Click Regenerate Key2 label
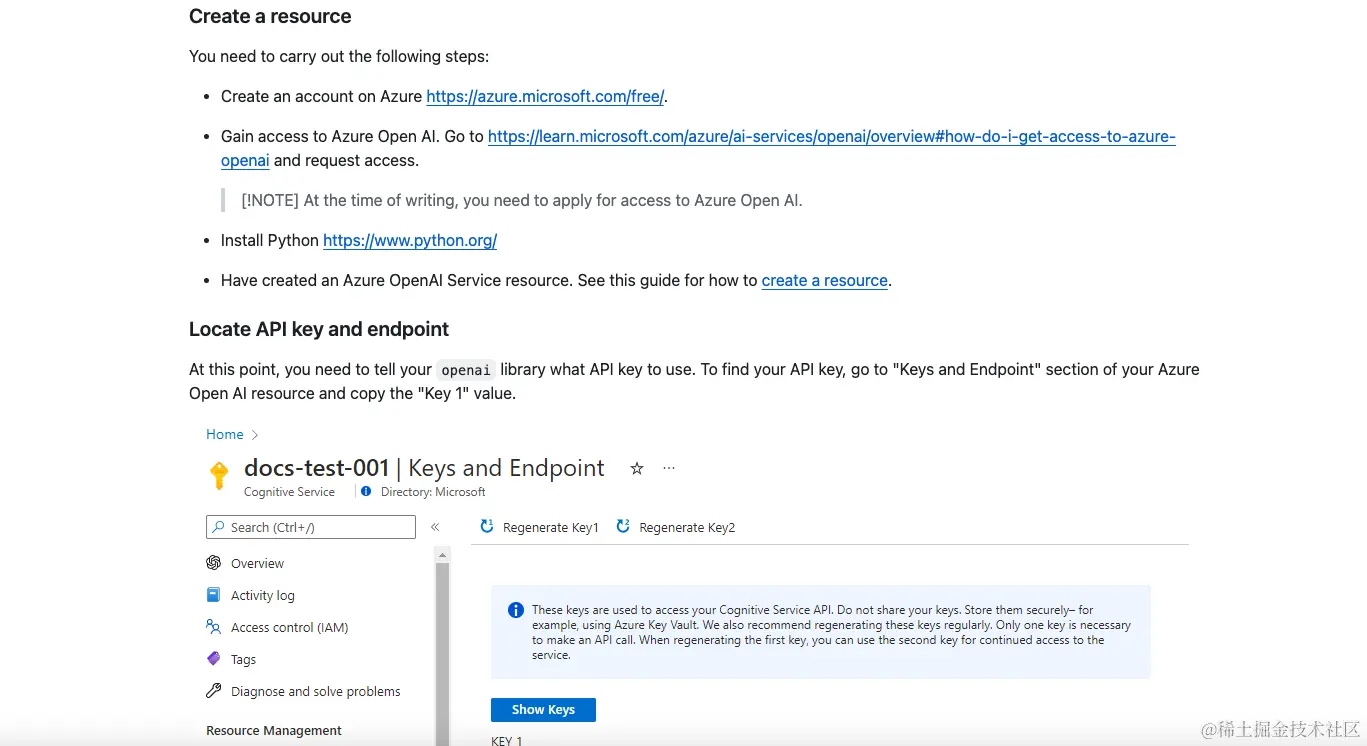Viewport: 1367px width, 746px height. point(687,527)
